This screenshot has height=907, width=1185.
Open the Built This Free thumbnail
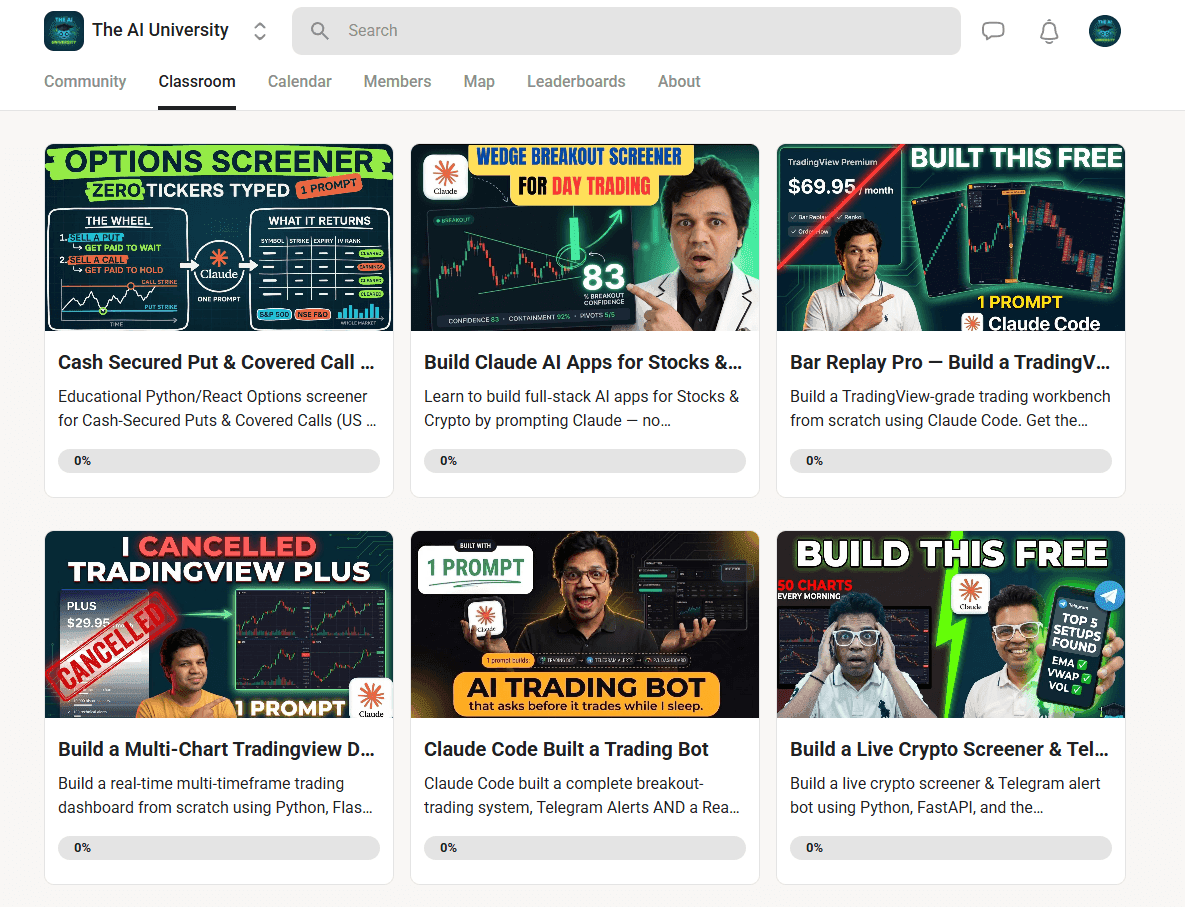coord(951,237)
